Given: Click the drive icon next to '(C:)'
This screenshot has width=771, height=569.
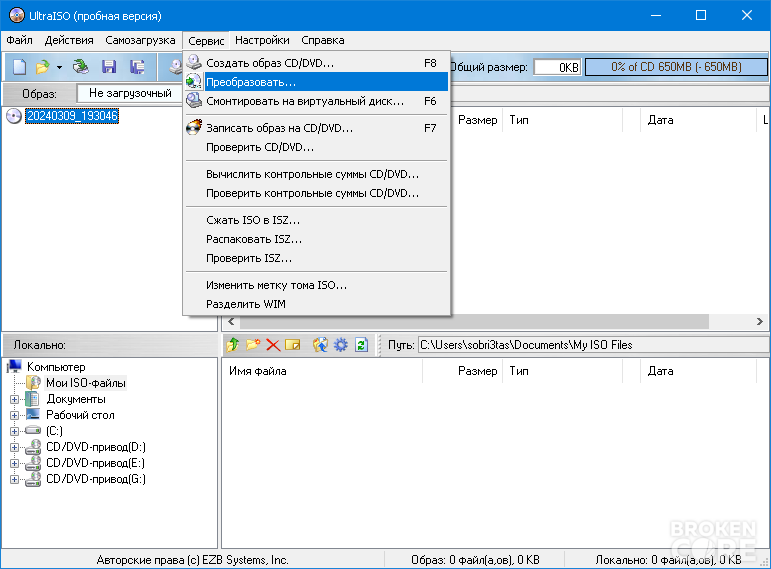Looking at the screenshot, I should pyautogui.click(x=33, y=430).
